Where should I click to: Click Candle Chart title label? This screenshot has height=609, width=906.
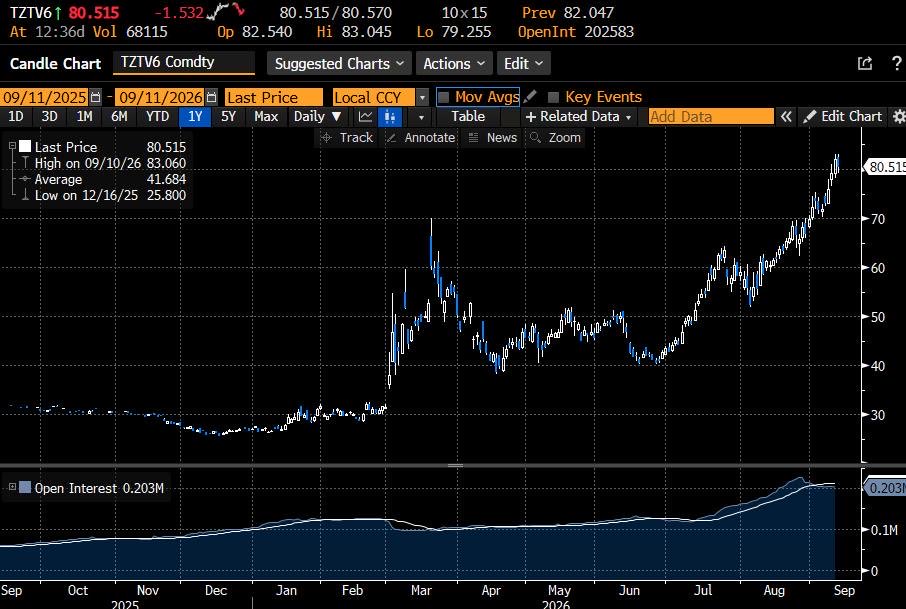55,64
